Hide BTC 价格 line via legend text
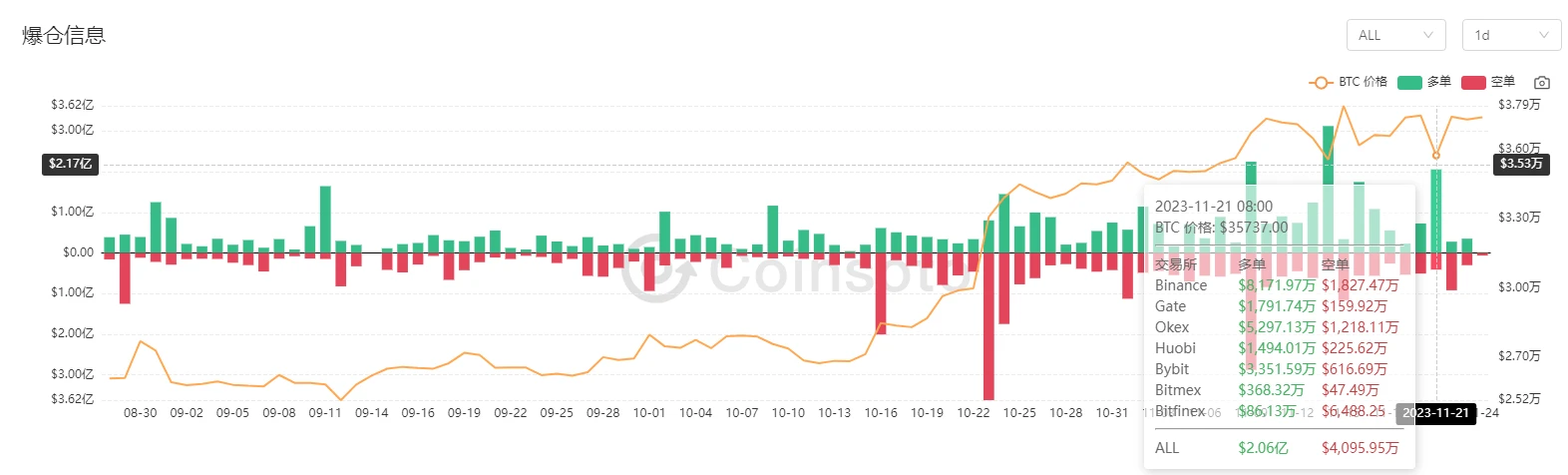1568x475 pixels. (x=1363, y=82)
